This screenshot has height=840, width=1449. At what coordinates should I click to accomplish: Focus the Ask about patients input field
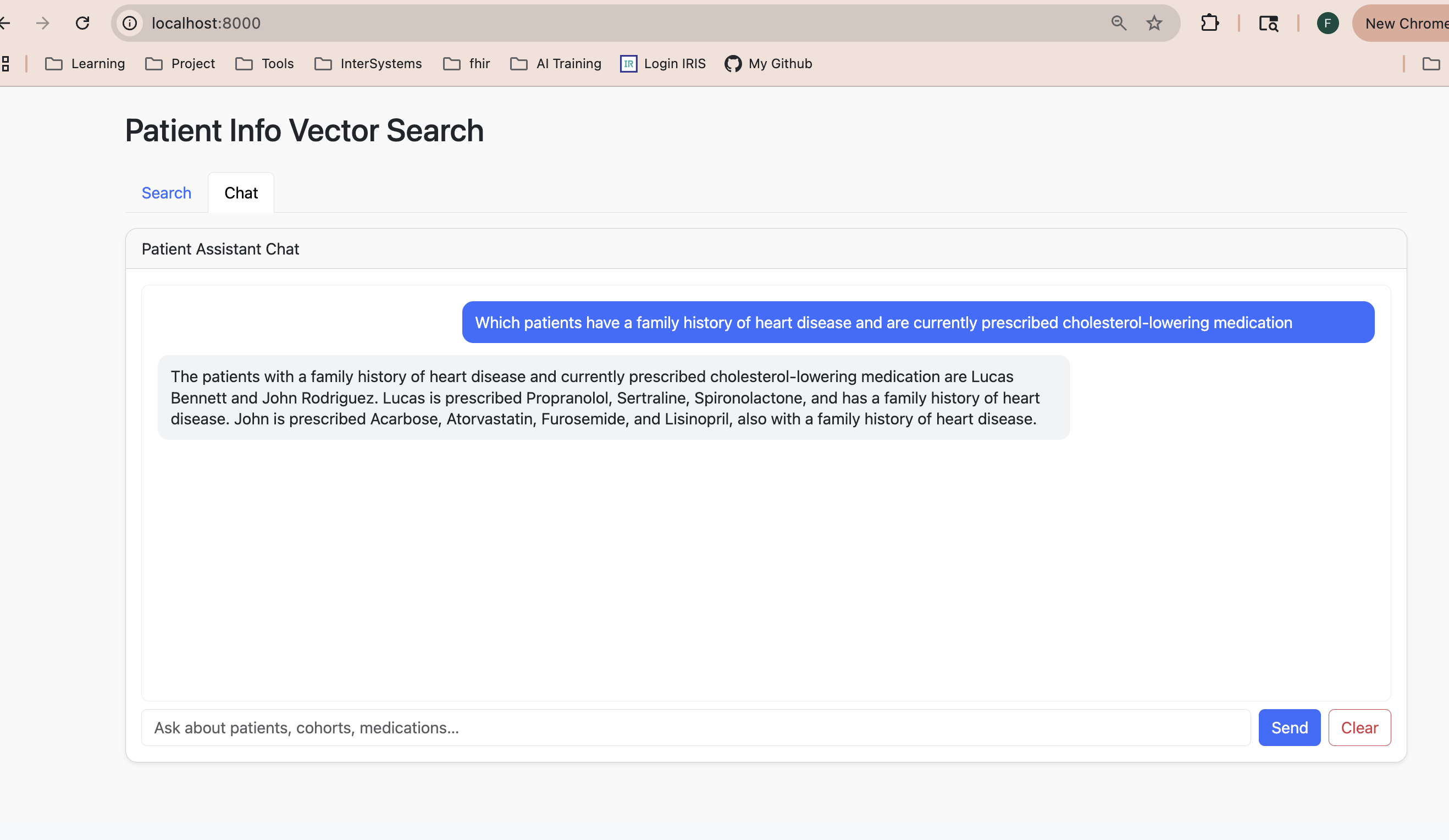(x=695, y=728)
